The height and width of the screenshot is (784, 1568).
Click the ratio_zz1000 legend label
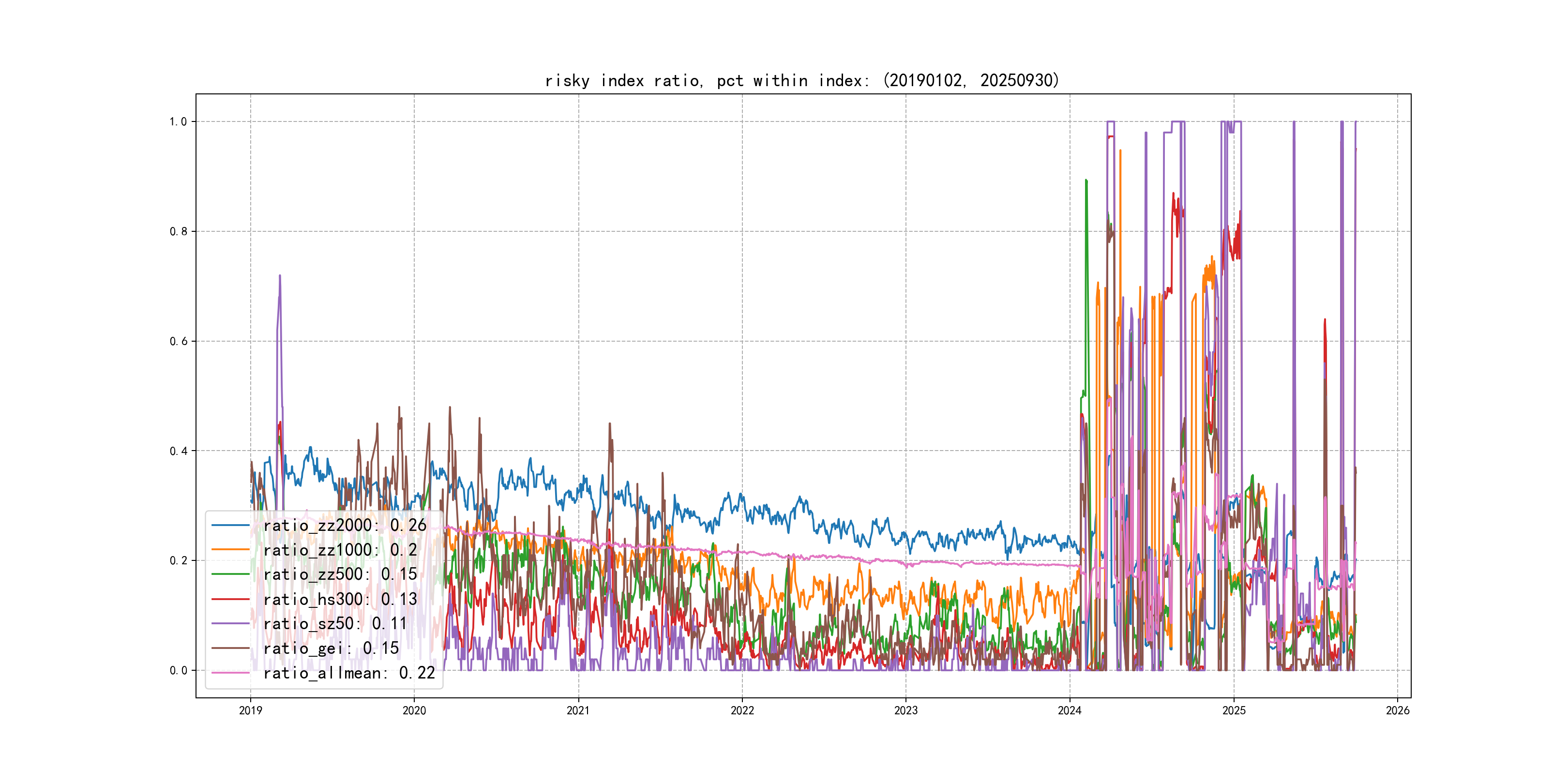click(x=340, y=550)
